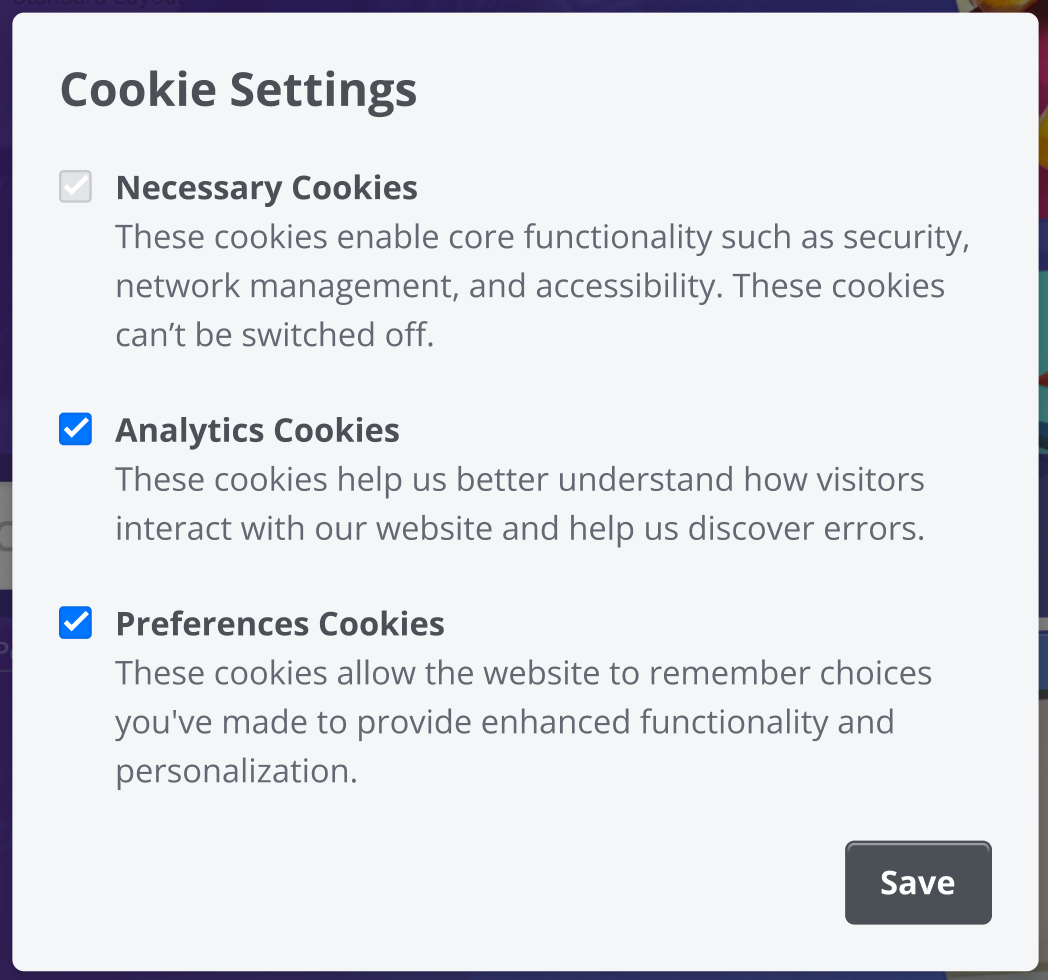Viewport: 1048px width, 980px height.
Task: Click the word "personalization."
Action: coord(236,770)
